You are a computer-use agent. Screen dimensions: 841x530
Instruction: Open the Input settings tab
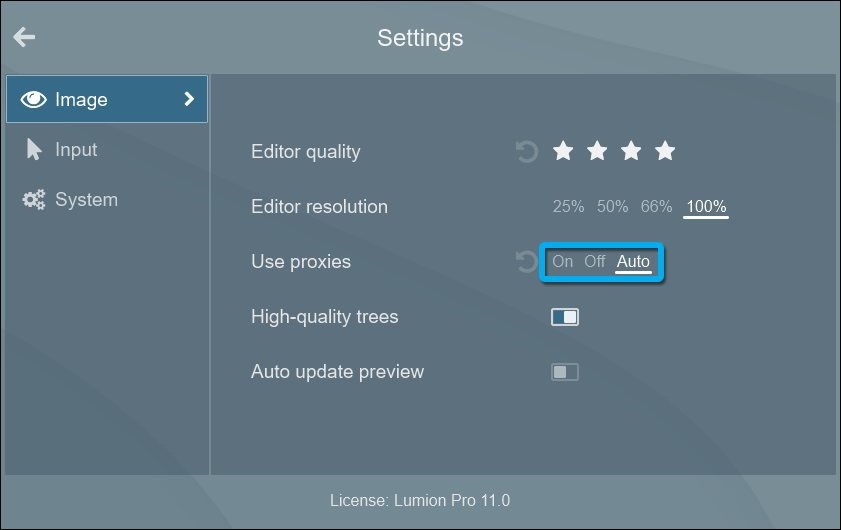[76, 150]
